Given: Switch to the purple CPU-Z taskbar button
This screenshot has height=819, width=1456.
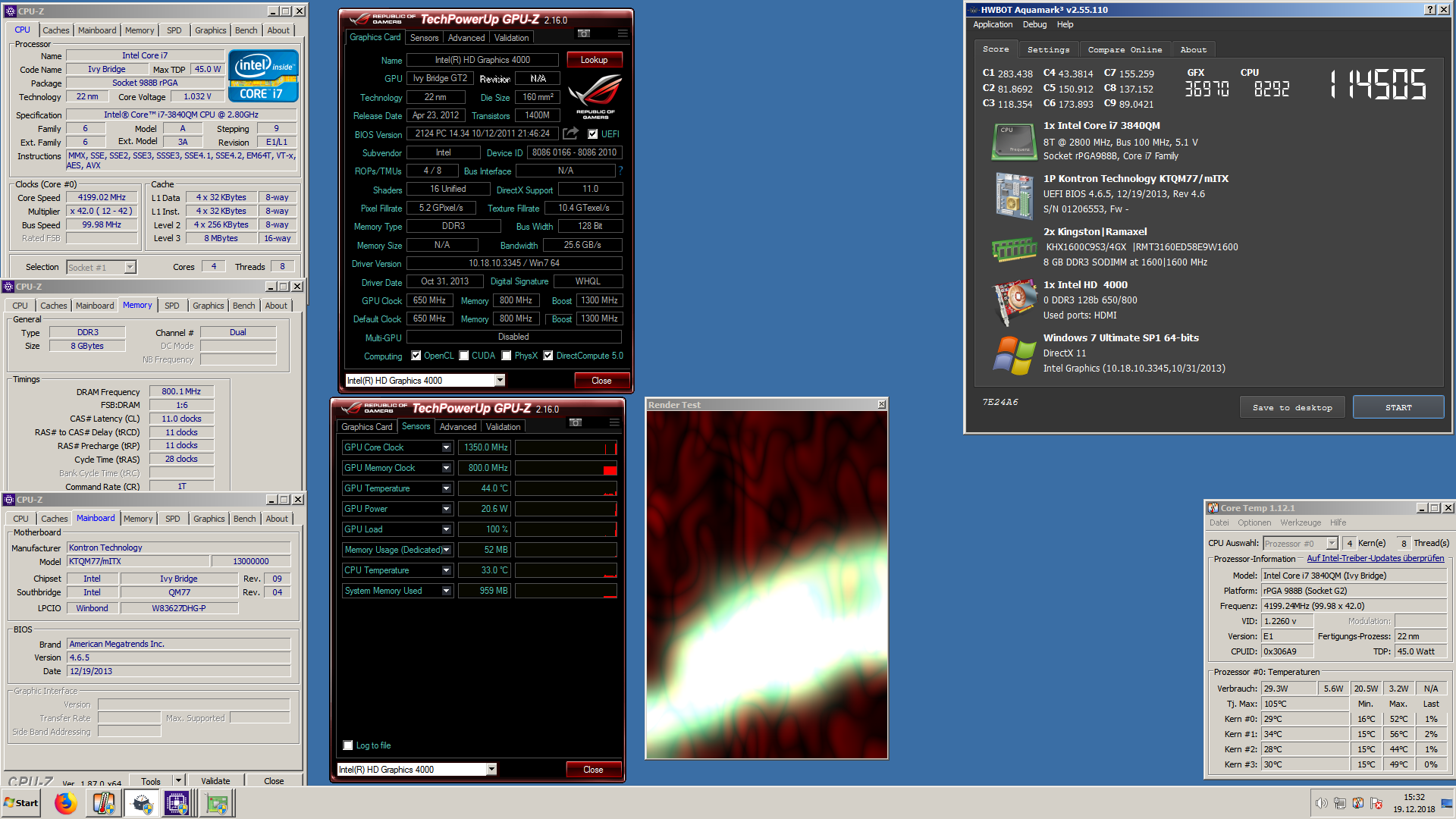Looking at the screenshot, I should (x=177, y=803).
